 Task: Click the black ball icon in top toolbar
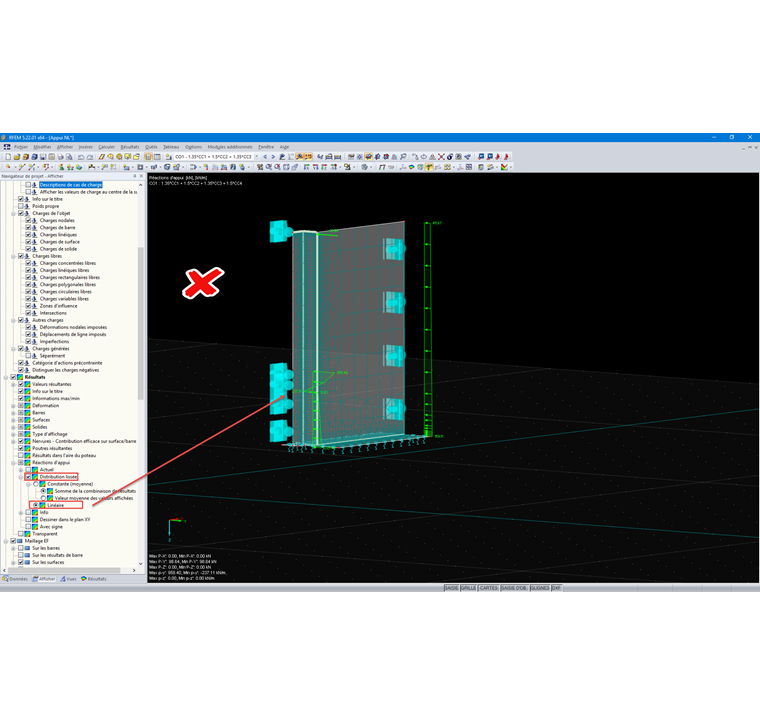click(x=450, y=157)
